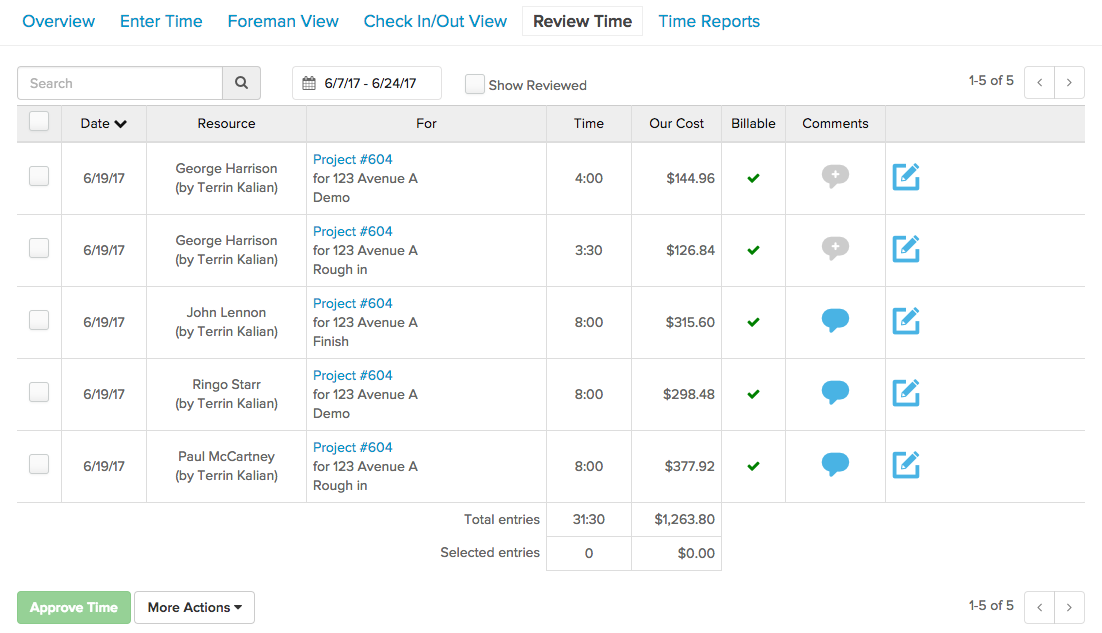1102x633 pixels.
Task: Open the 6/7/17 - 6/24/17 date range picker
Action: click(367, 84)
